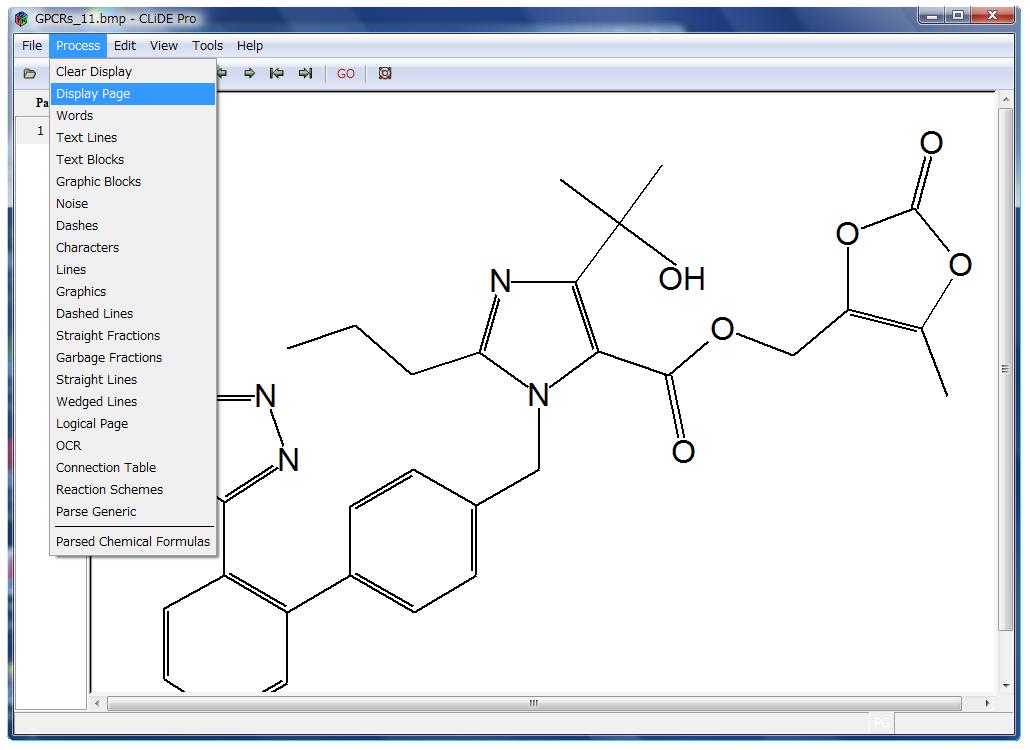Choose Words in the Process menu
This screenshot has height=750, width=1030.
point(133,116)
